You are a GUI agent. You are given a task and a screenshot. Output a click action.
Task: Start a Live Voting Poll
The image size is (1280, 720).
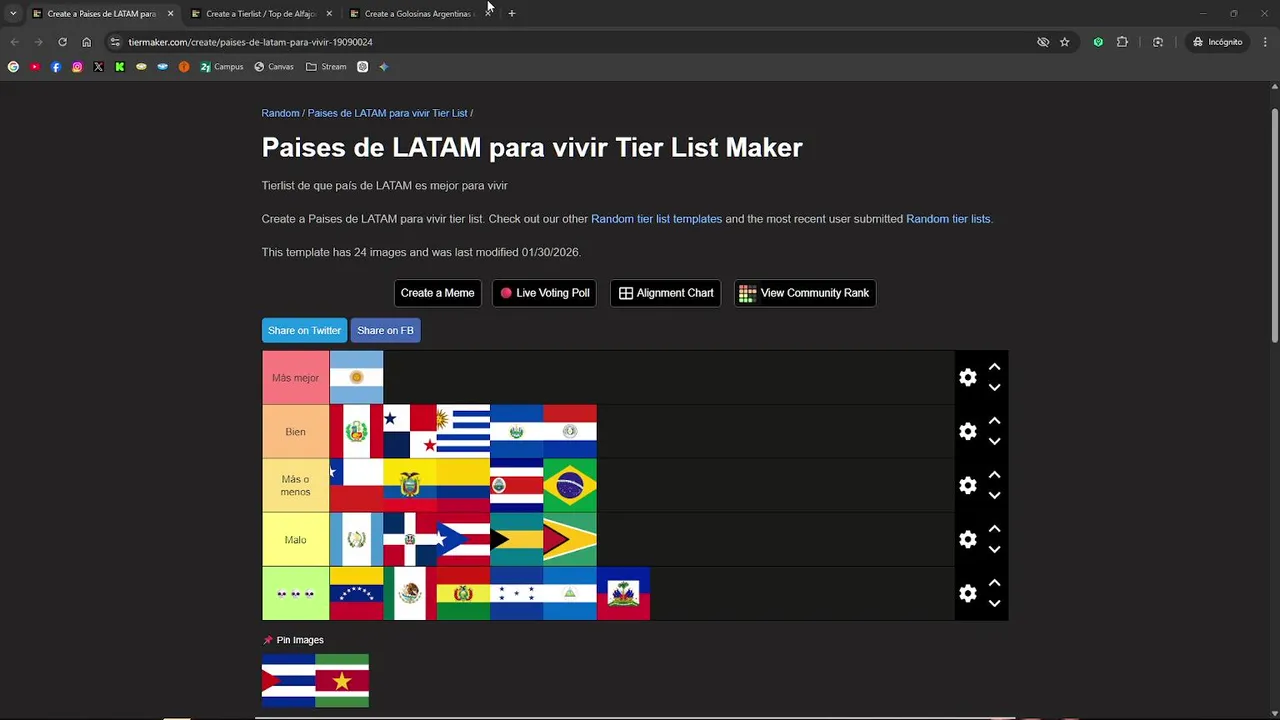pos(544,293)
